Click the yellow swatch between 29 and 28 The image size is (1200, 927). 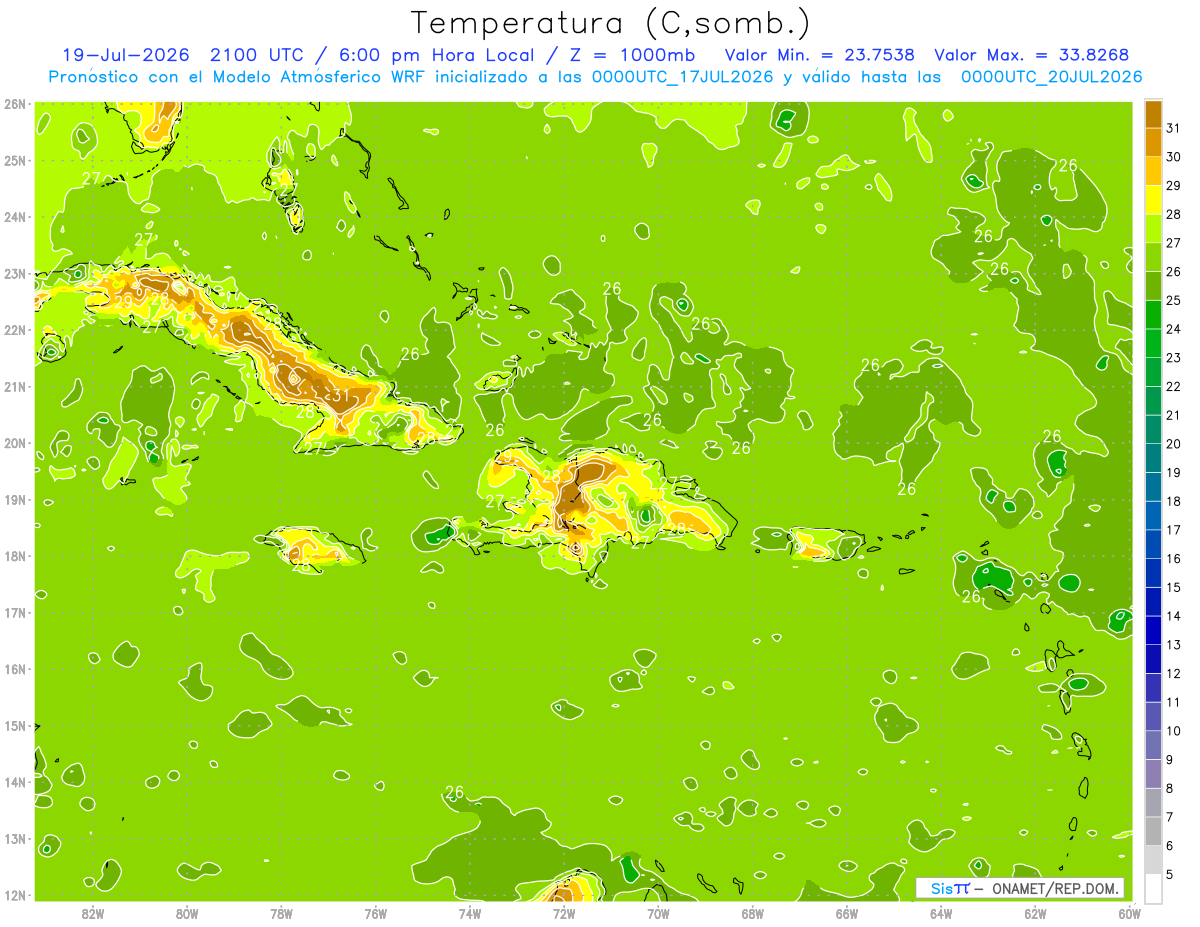(1153, 201)
